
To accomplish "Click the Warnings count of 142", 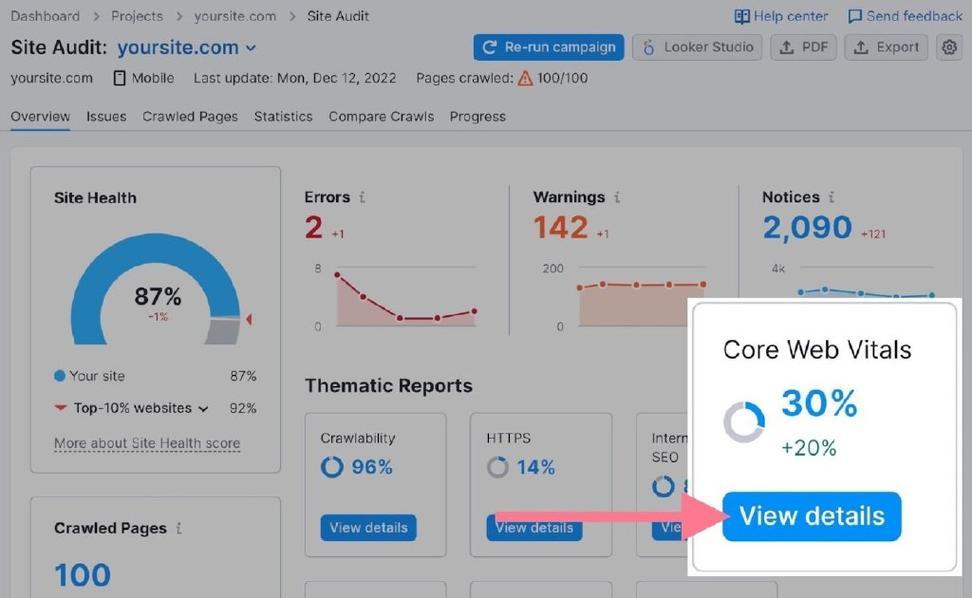I will 560,227.
